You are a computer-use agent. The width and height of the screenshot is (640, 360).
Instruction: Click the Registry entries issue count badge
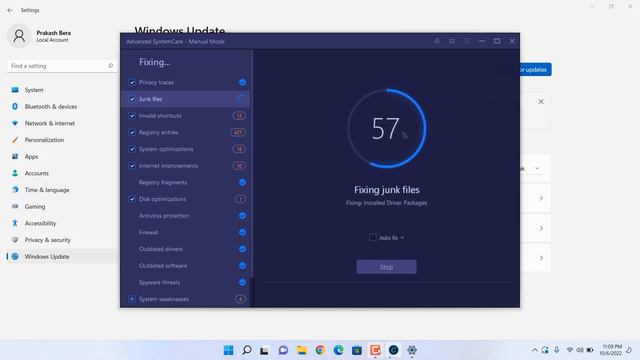point(238,133)
